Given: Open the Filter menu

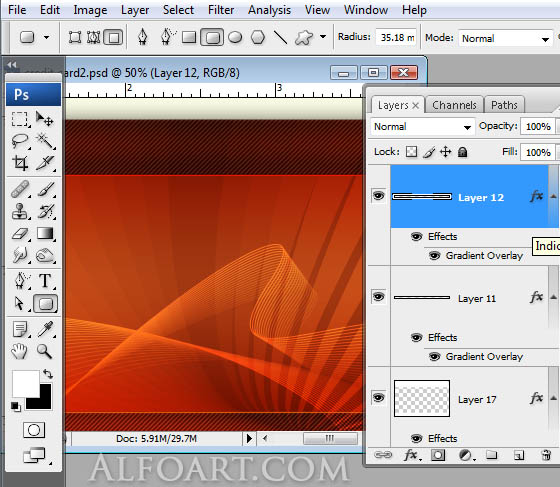Looking at the screenshot, I should click(221, 10).
